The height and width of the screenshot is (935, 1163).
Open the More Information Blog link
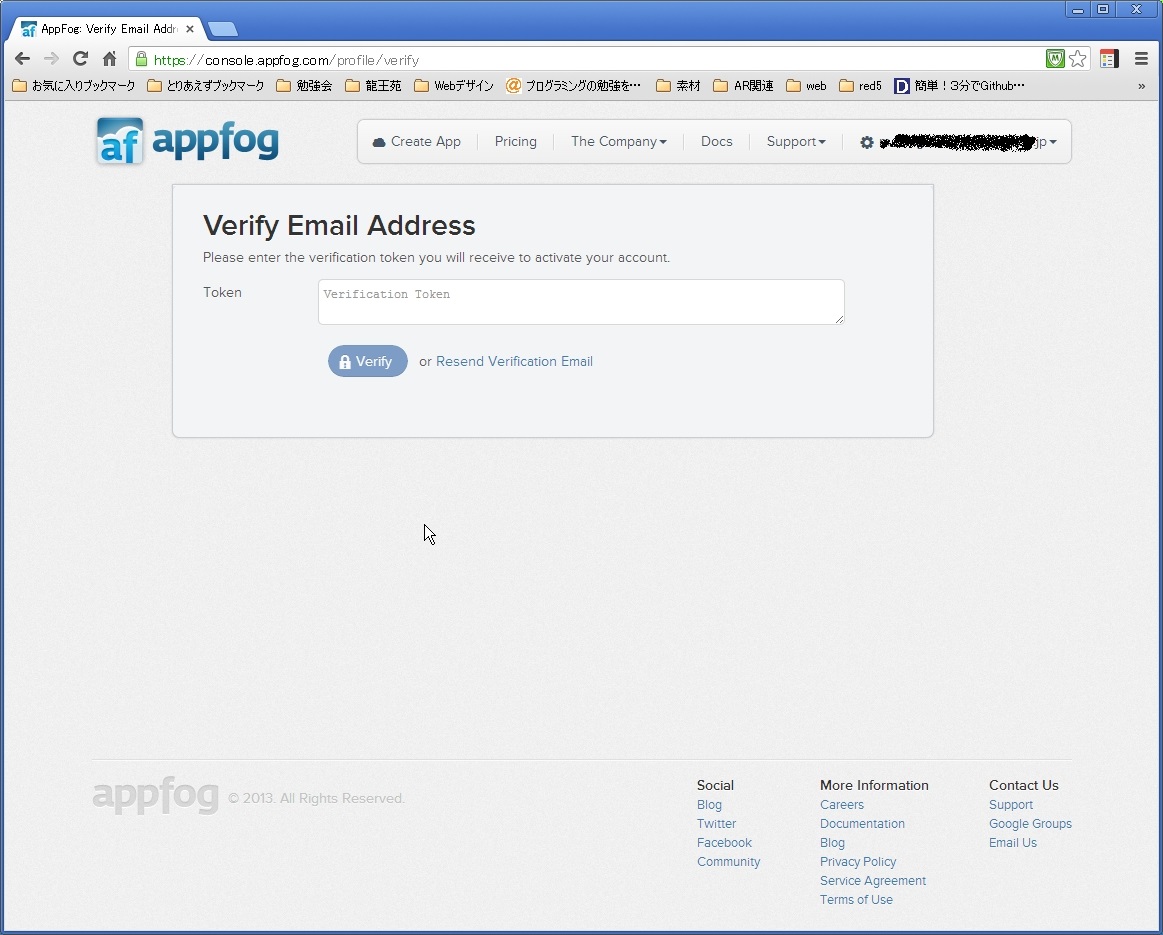coord(832,842)
